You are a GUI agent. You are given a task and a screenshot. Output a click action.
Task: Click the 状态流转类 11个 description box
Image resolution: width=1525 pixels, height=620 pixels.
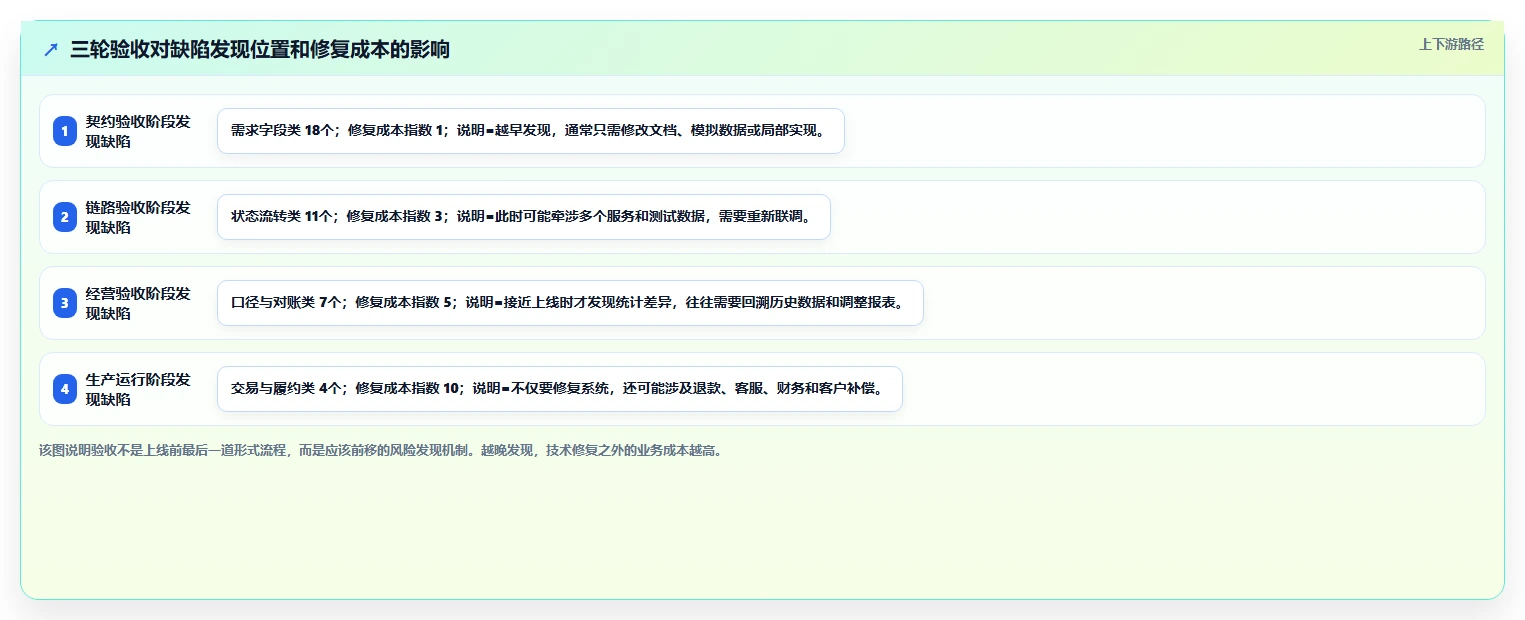(524, 217)
